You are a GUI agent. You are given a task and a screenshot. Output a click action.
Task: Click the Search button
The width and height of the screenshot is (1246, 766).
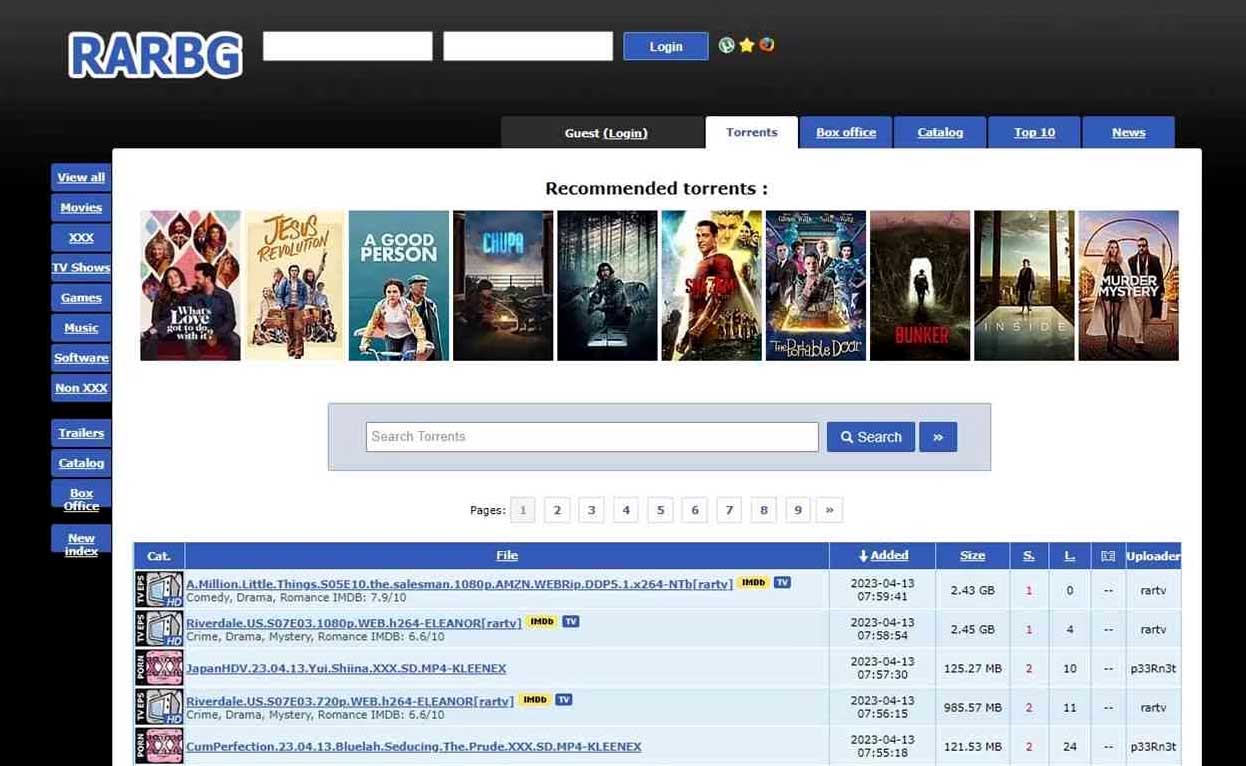tap(871, 437)
